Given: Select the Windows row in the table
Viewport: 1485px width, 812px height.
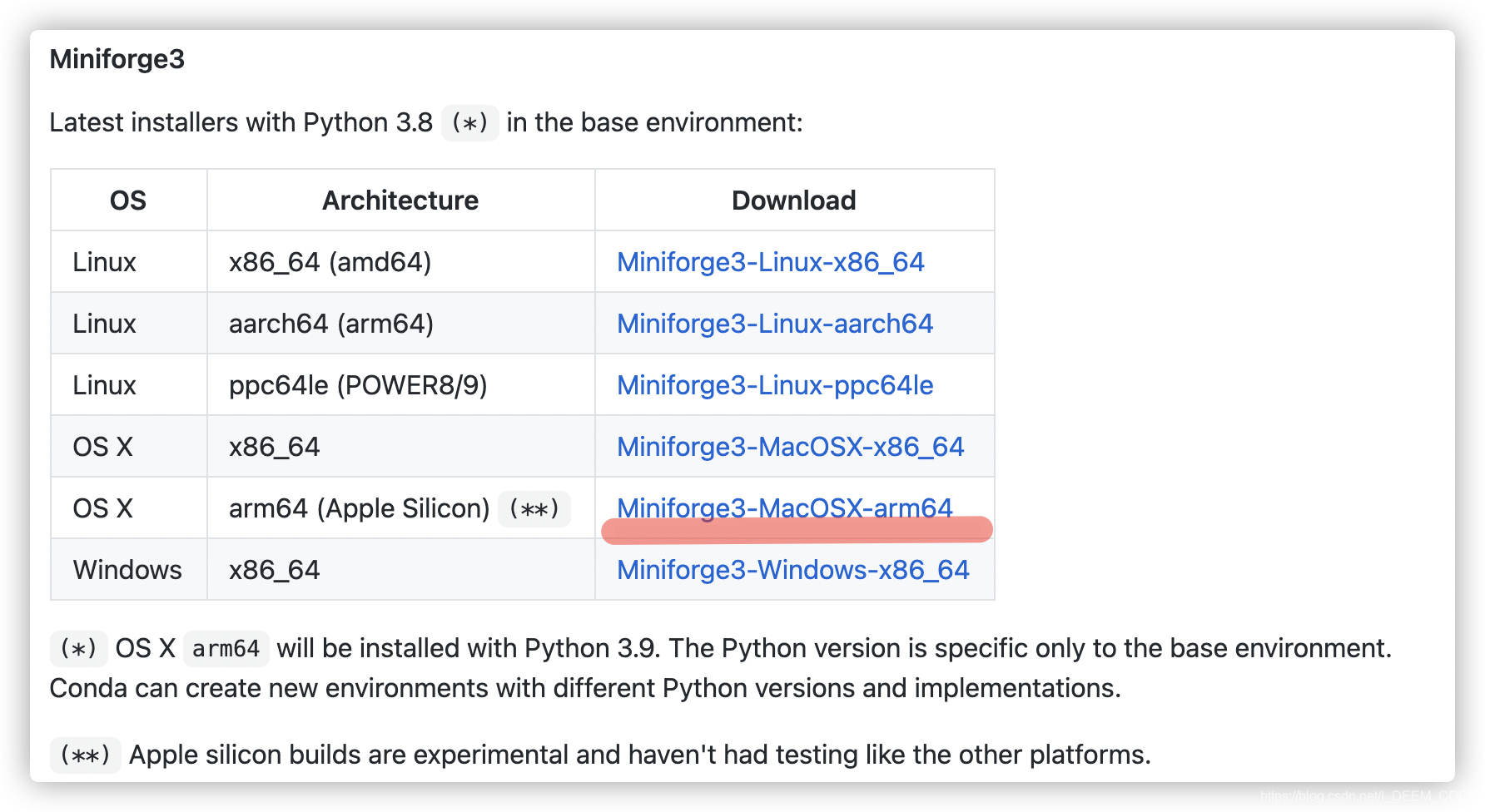Looking at the screenshot, I should [127, 570].
